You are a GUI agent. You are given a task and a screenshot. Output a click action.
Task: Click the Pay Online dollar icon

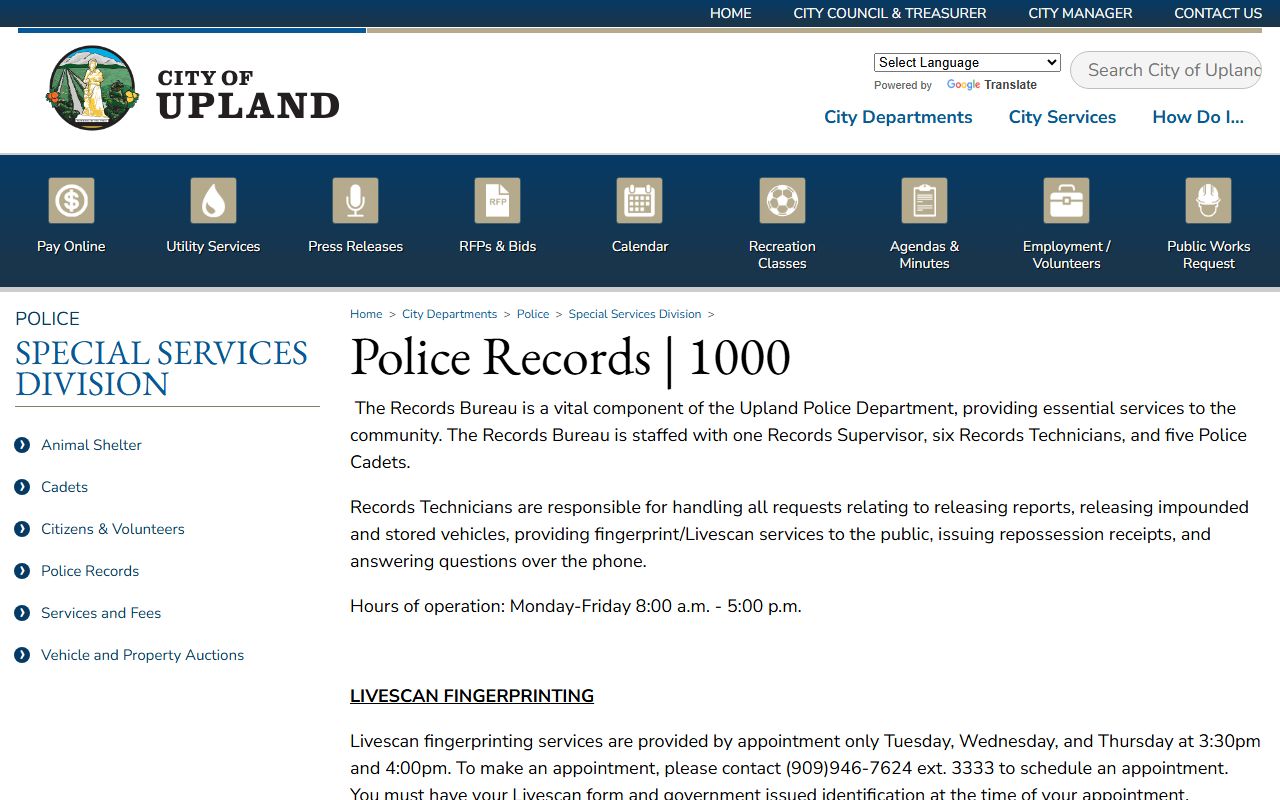pyautogui.click(x=71, y=201)
